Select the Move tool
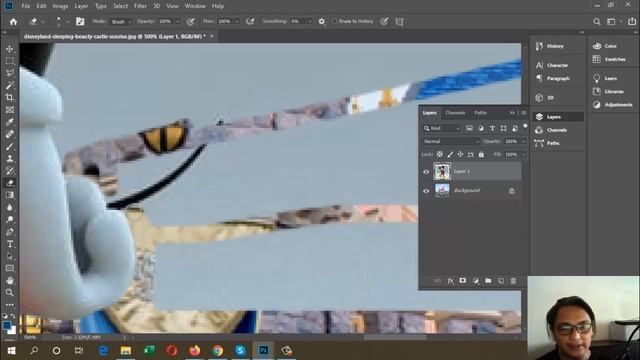Image resolution: width=640 pixels, height=360 pixels. click(x=10, y=49)
